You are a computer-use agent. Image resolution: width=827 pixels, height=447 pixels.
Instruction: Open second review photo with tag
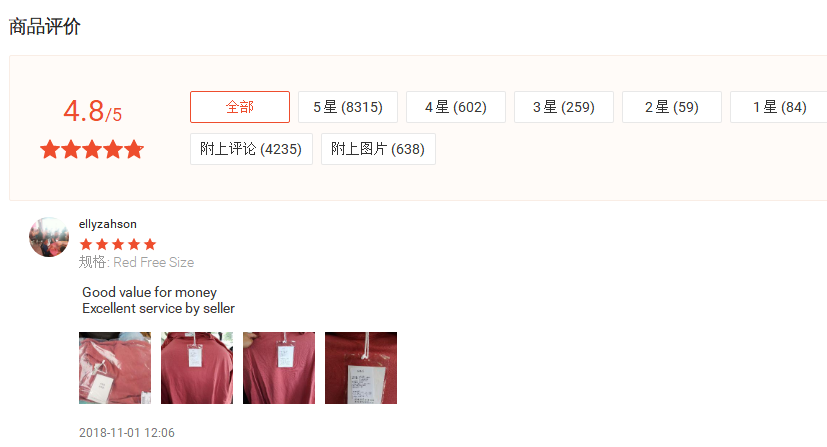[x=197, y=368]
